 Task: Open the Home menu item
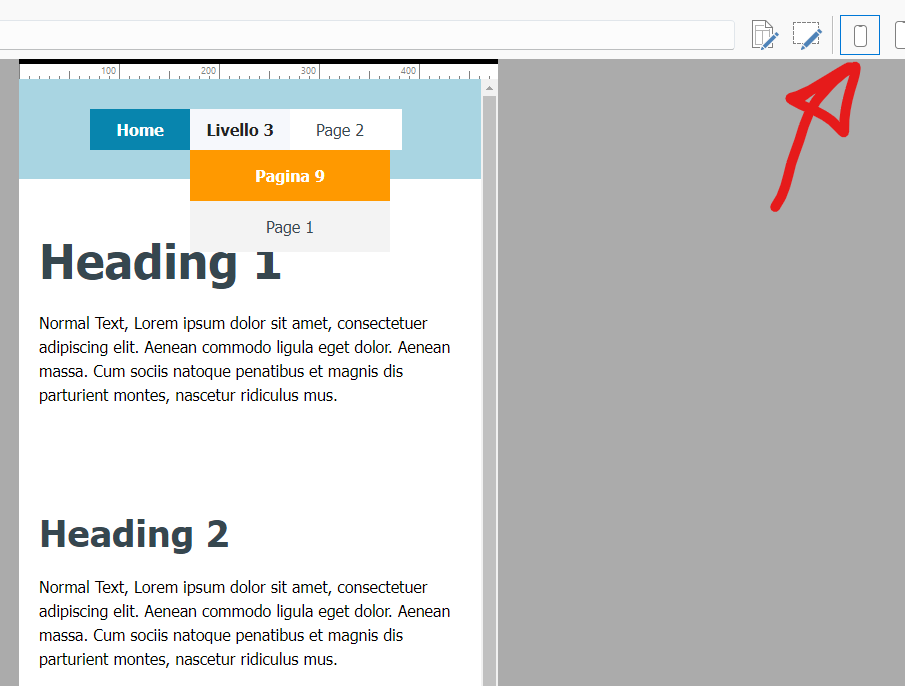140,130
